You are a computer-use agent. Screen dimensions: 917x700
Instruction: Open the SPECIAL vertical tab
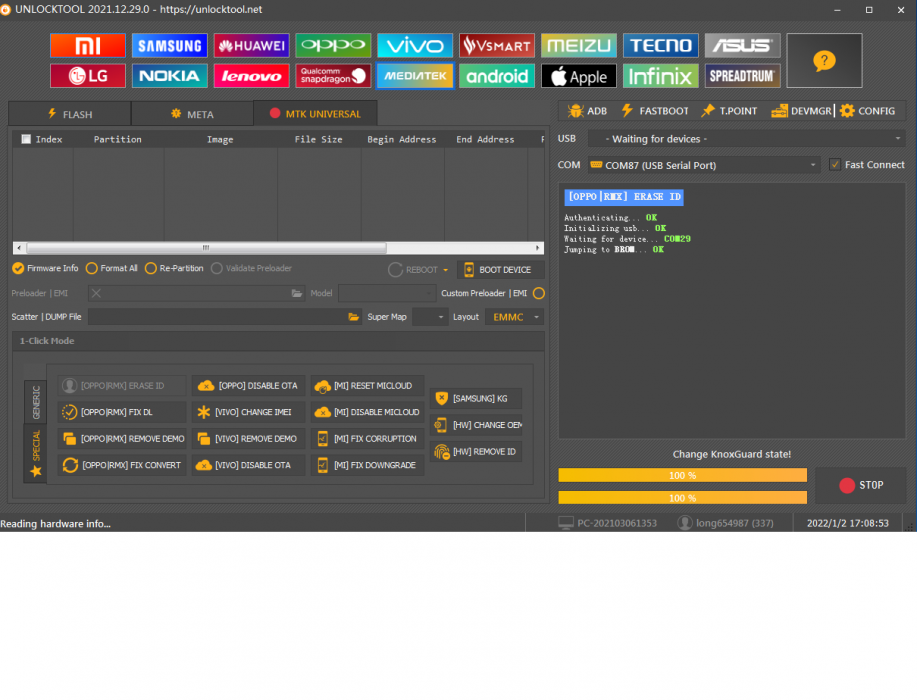pyautogui.click(x=36, y=453)
